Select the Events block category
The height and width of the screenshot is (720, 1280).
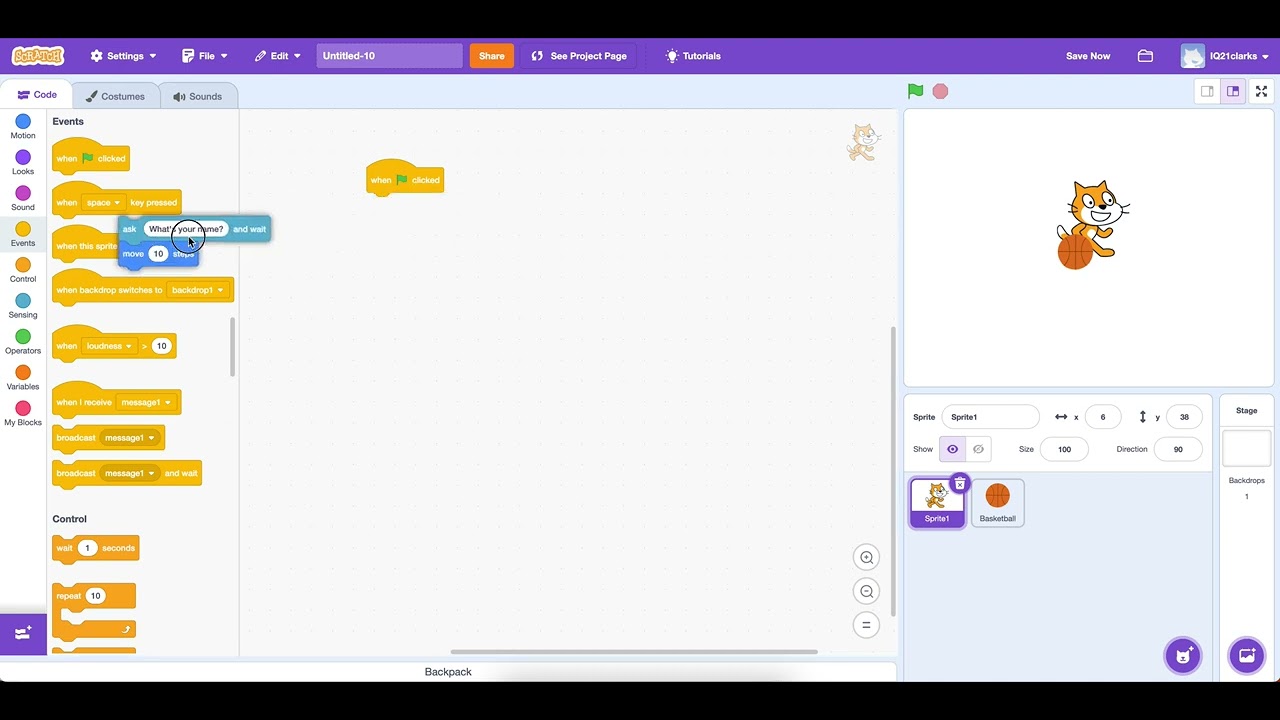coord(23,235)
